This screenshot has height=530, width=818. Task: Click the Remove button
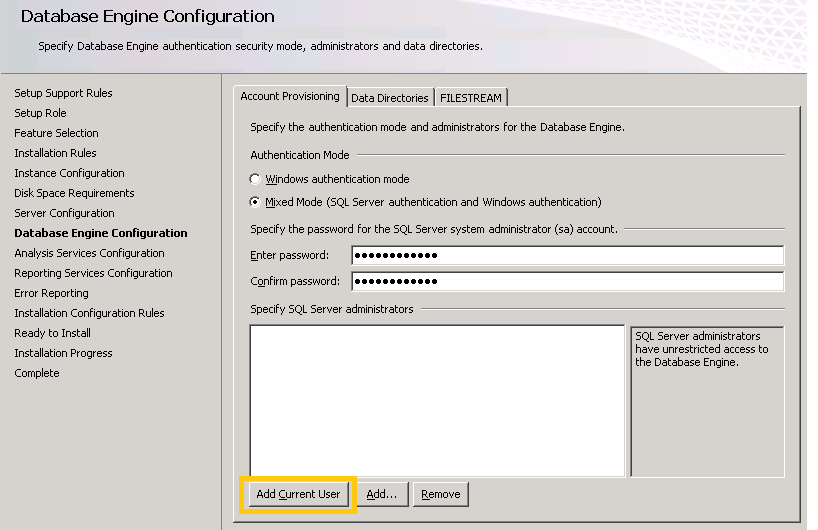[x=441, y=494]
